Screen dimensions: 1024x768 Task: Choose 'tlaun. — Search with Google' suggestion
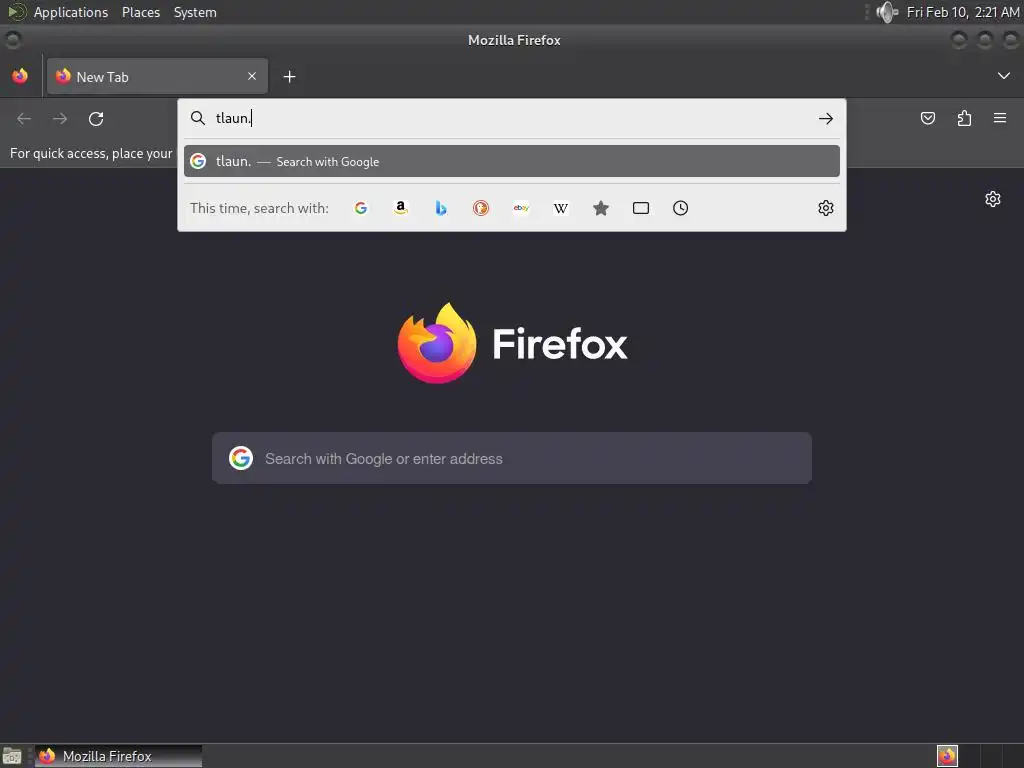[x=511, y=161]
